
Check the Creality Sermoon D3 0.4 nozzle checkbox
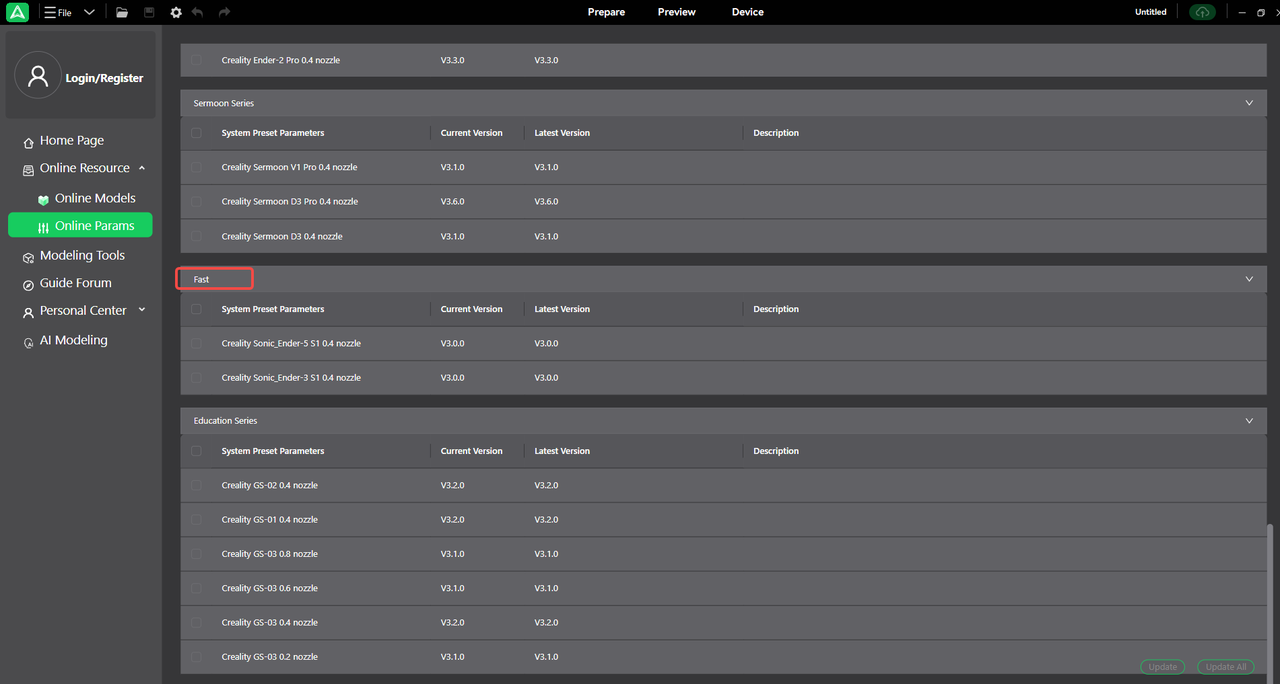coord(196,236)
